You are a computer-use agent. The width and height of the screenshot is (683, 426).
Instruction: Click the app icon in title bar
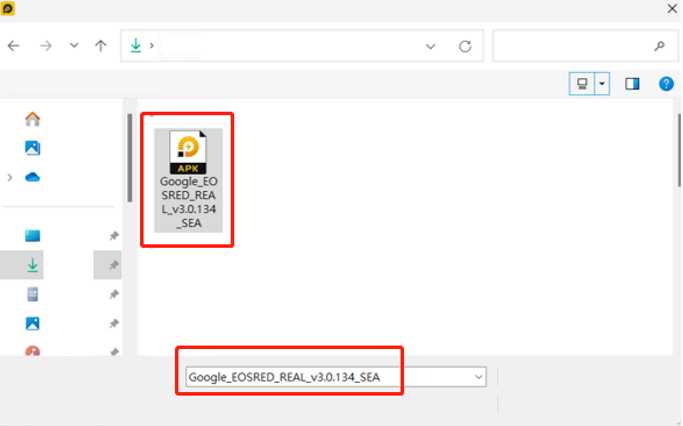point(8,8)
